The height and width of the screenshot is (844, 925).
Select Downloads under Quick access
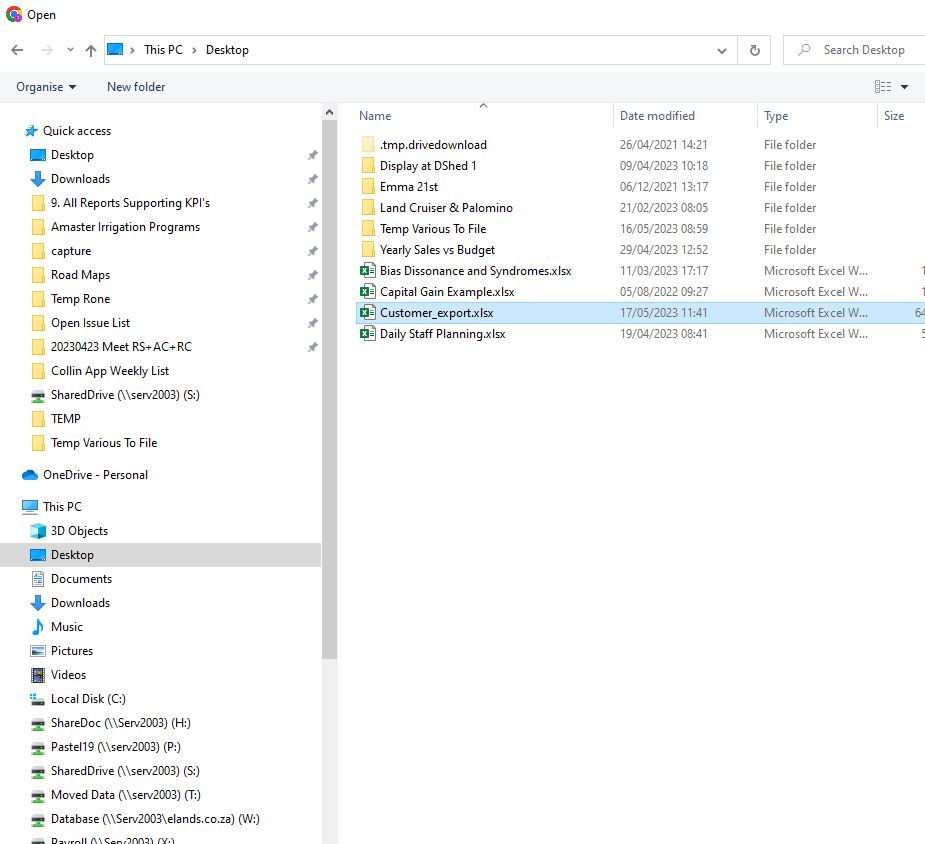pos(80,179)
